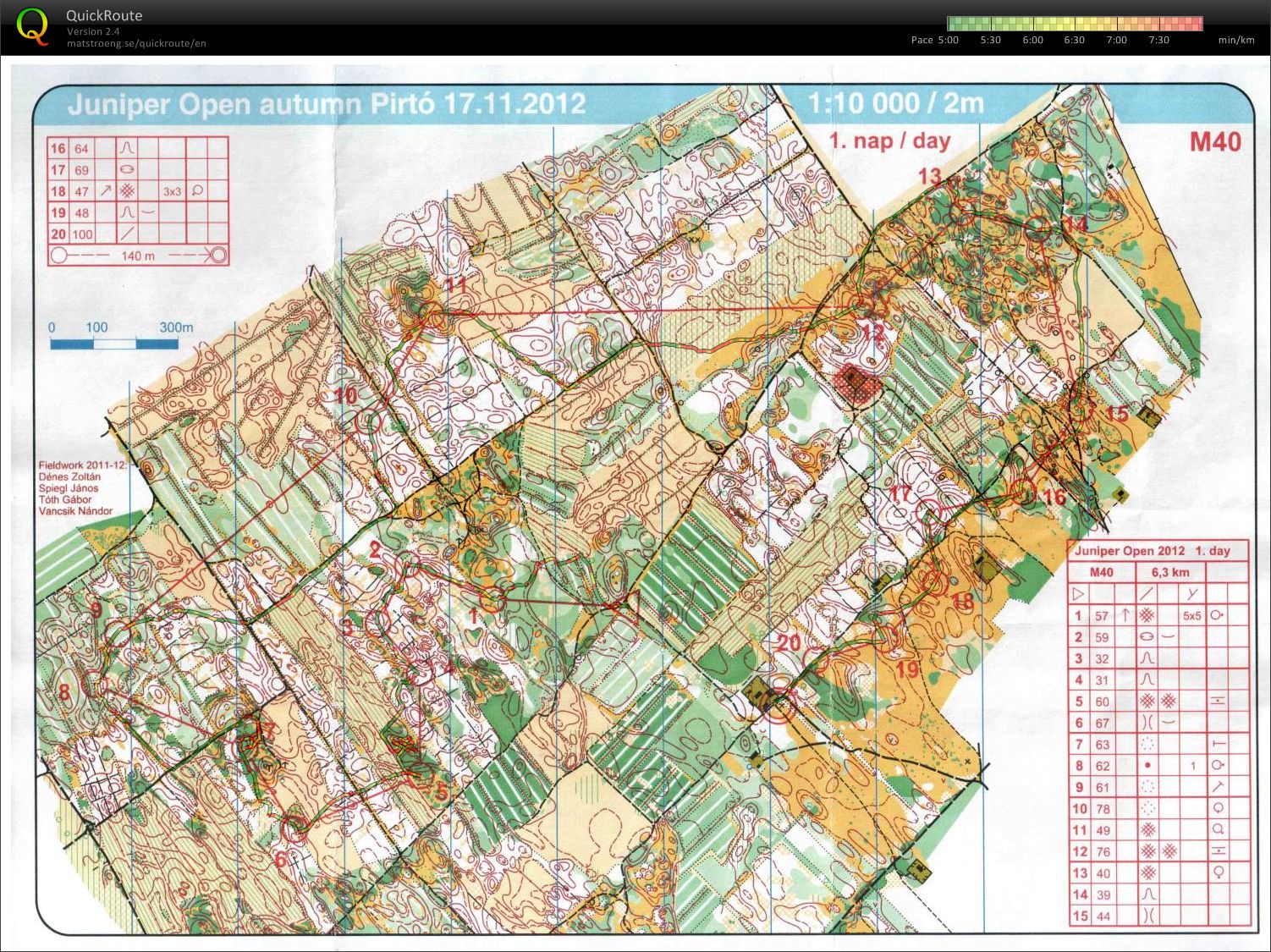Click control code 67 in description row 6
This screenshot has height=952, width=1271.
coord(1102,723)
